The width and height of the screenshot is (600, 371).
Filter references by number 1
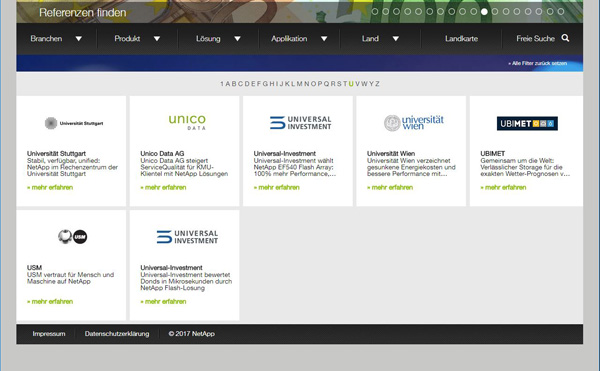pos(222,84)
